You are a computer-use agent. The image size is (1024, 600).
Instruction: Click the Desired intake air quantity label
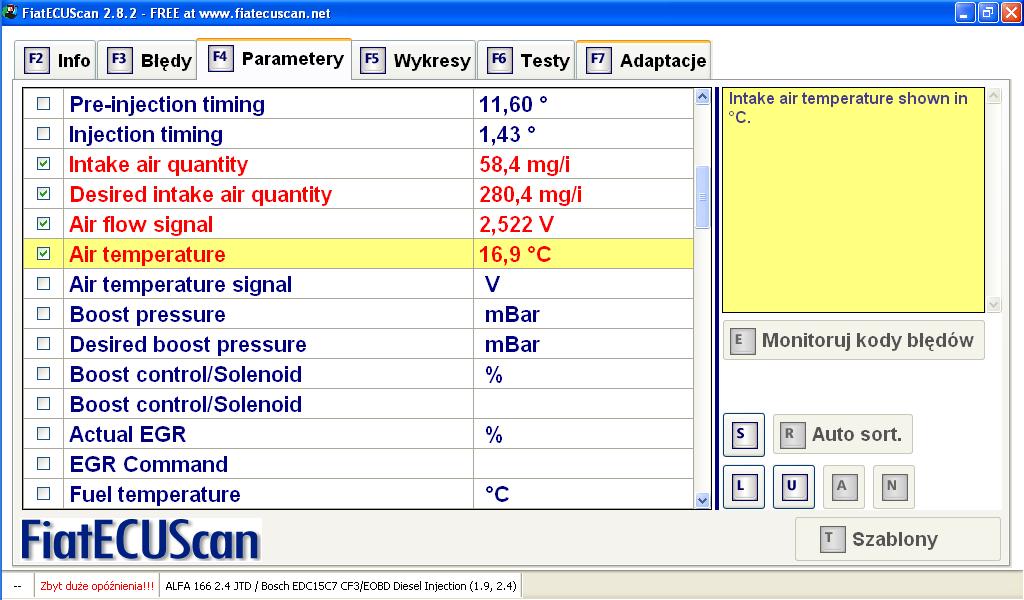tap(200, 195)
